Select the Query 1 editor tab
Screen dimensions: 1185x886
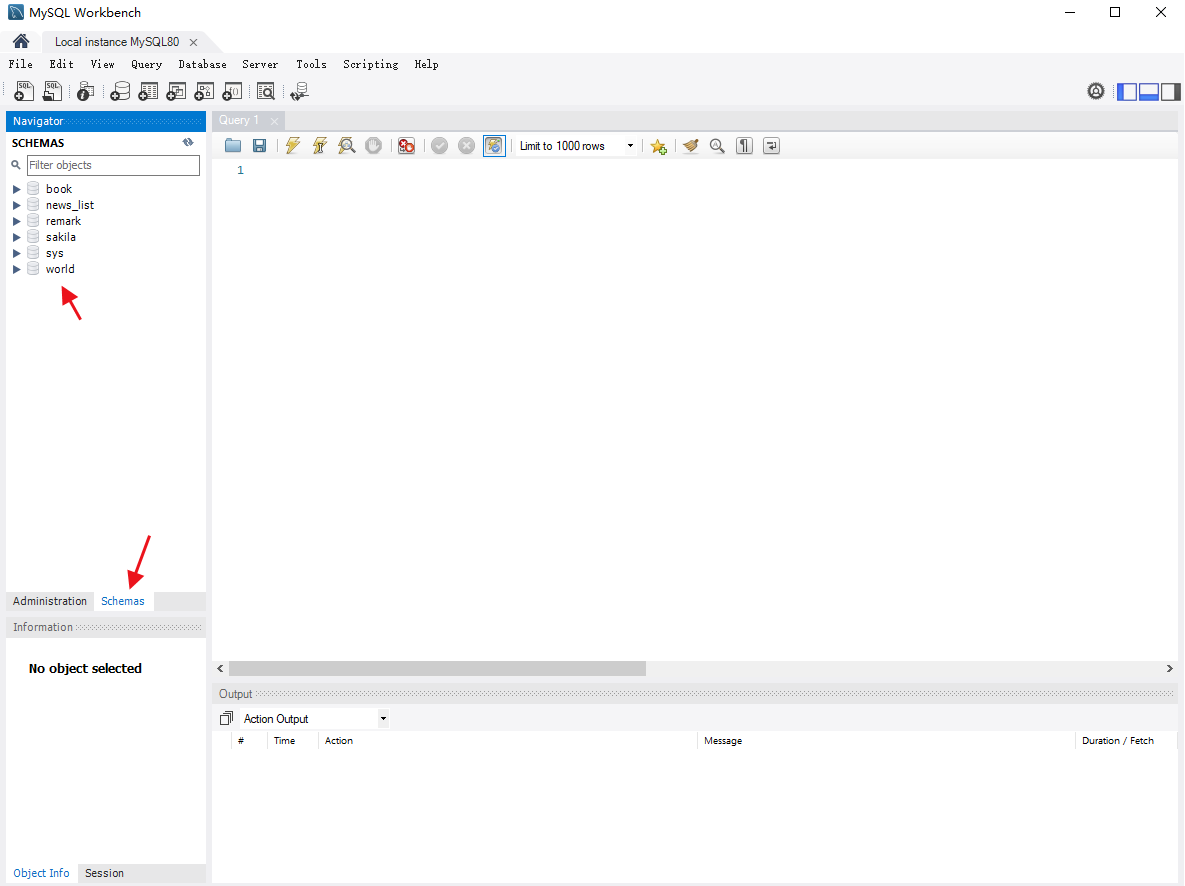239,120
